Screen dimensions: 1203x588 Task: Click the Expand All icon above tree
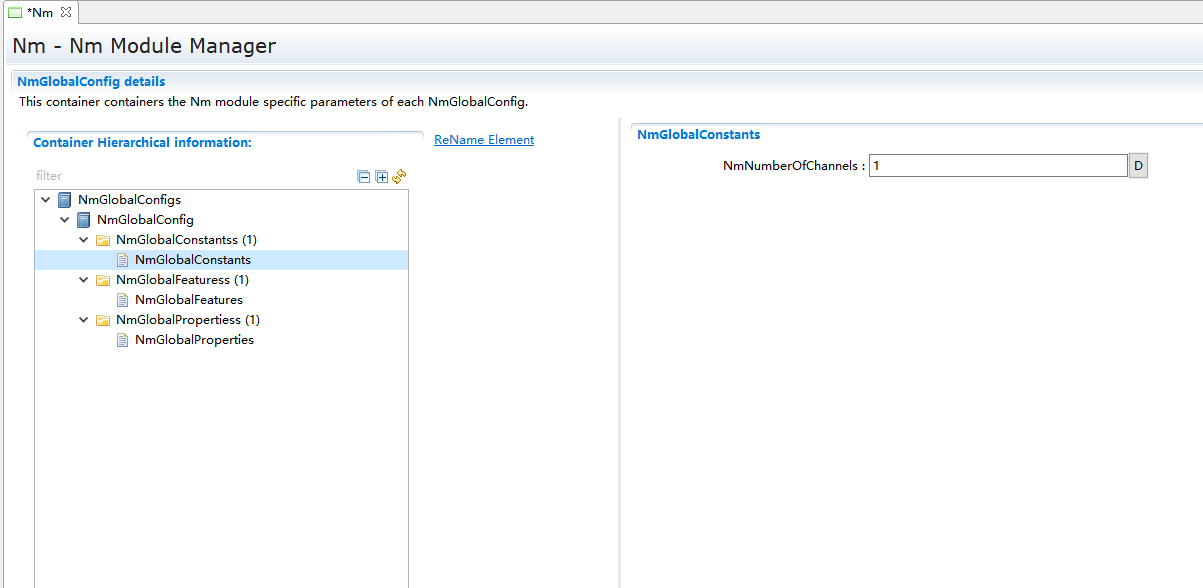point(381,177)
